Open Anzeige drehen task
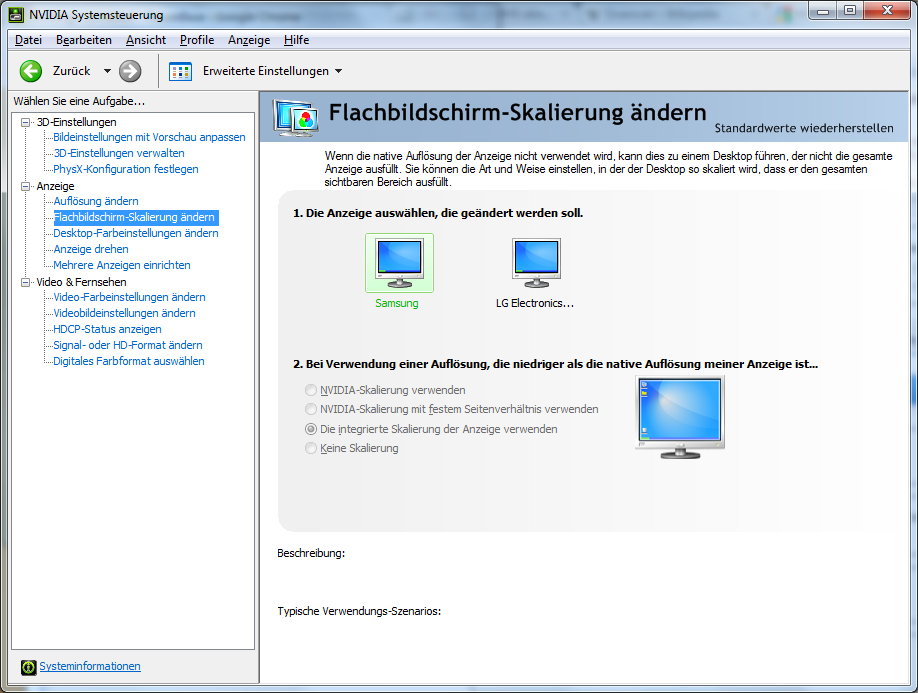Viewport: 918px width, 693px height. 91,249
